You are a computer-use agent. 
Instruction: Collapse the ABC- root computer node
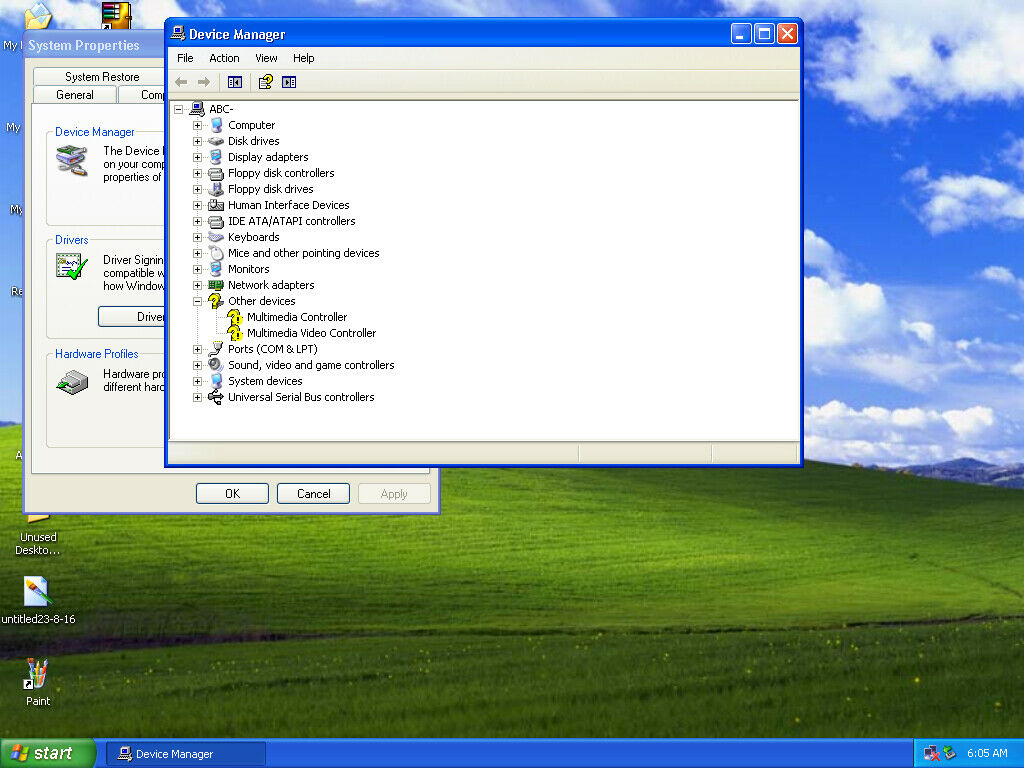[x=178, y=109]
